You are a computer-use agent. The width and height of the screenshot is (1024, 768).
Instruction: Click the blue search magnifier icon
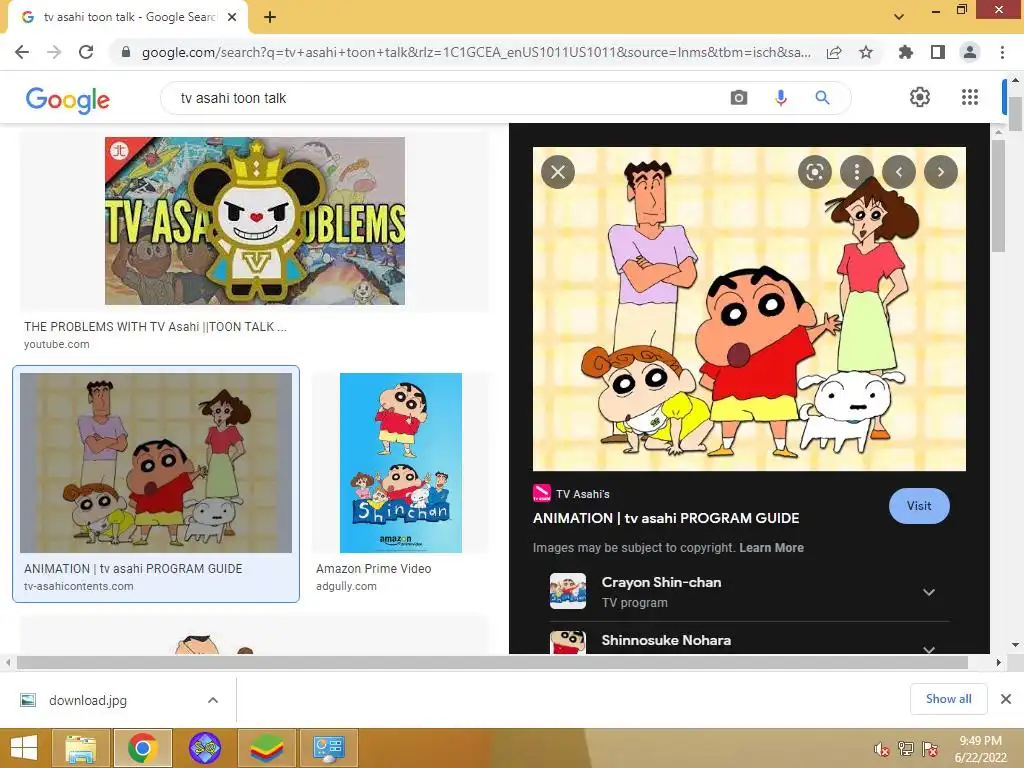click(822, 98)
